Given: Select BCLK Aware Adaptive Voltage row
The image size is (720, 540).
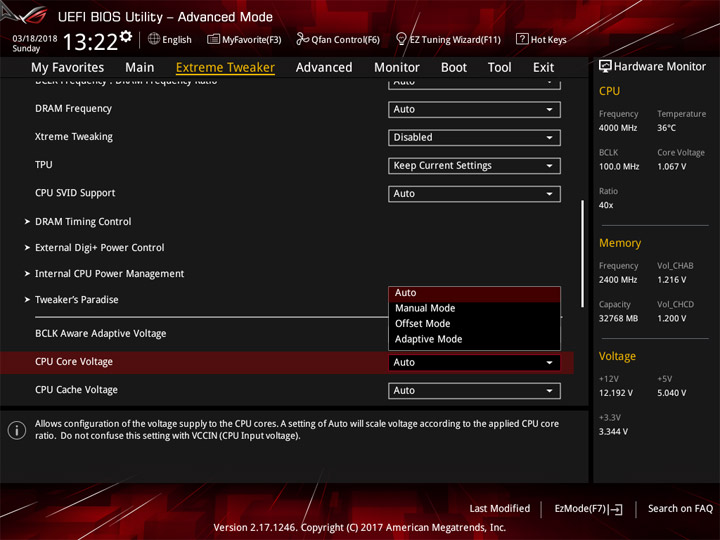Looking at the screenshot, I should 101,333.
